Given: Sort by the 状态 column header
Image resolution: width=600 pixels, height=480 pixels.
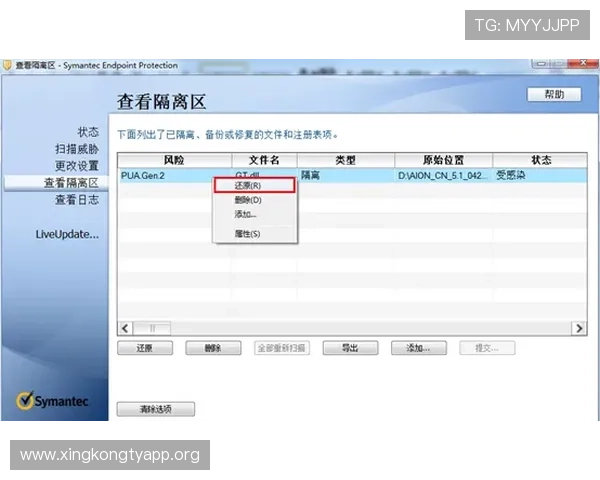Looking at the screenshot, I should point(540,160).
